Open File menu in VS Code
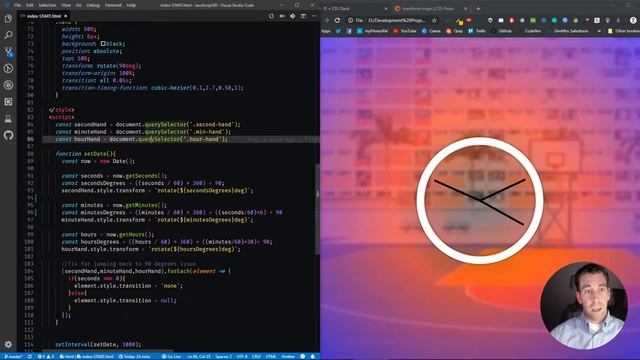 (18, 5)
